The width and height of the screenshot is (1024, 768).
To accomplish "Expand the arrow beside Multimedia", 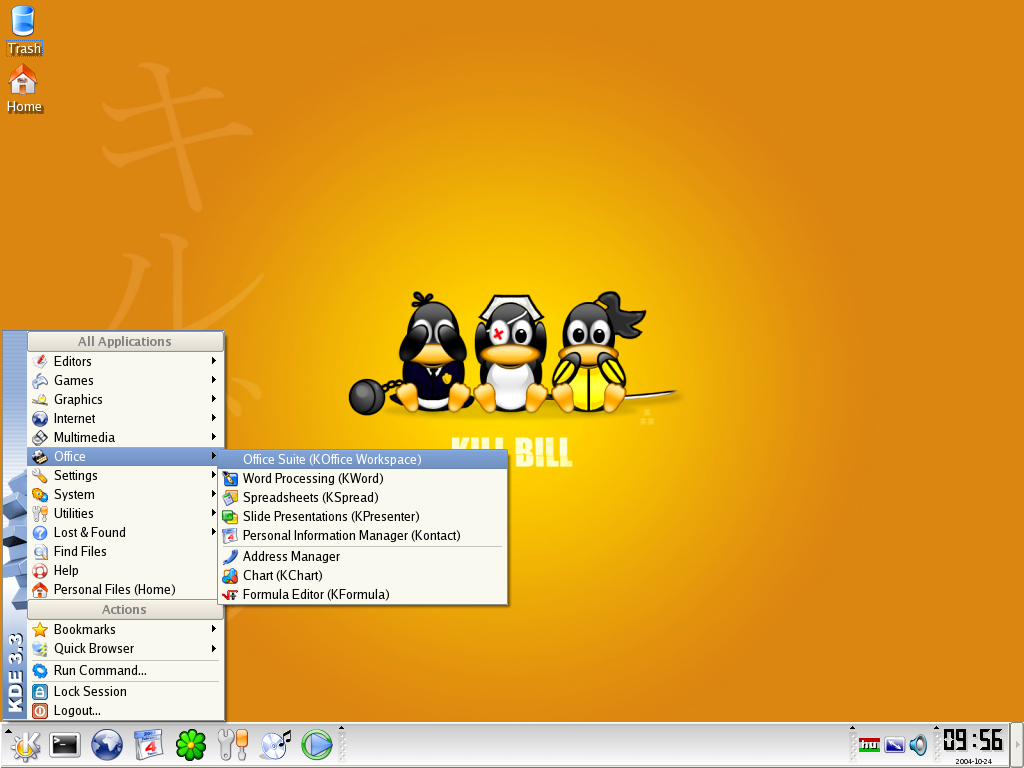I will coord(214,436).
